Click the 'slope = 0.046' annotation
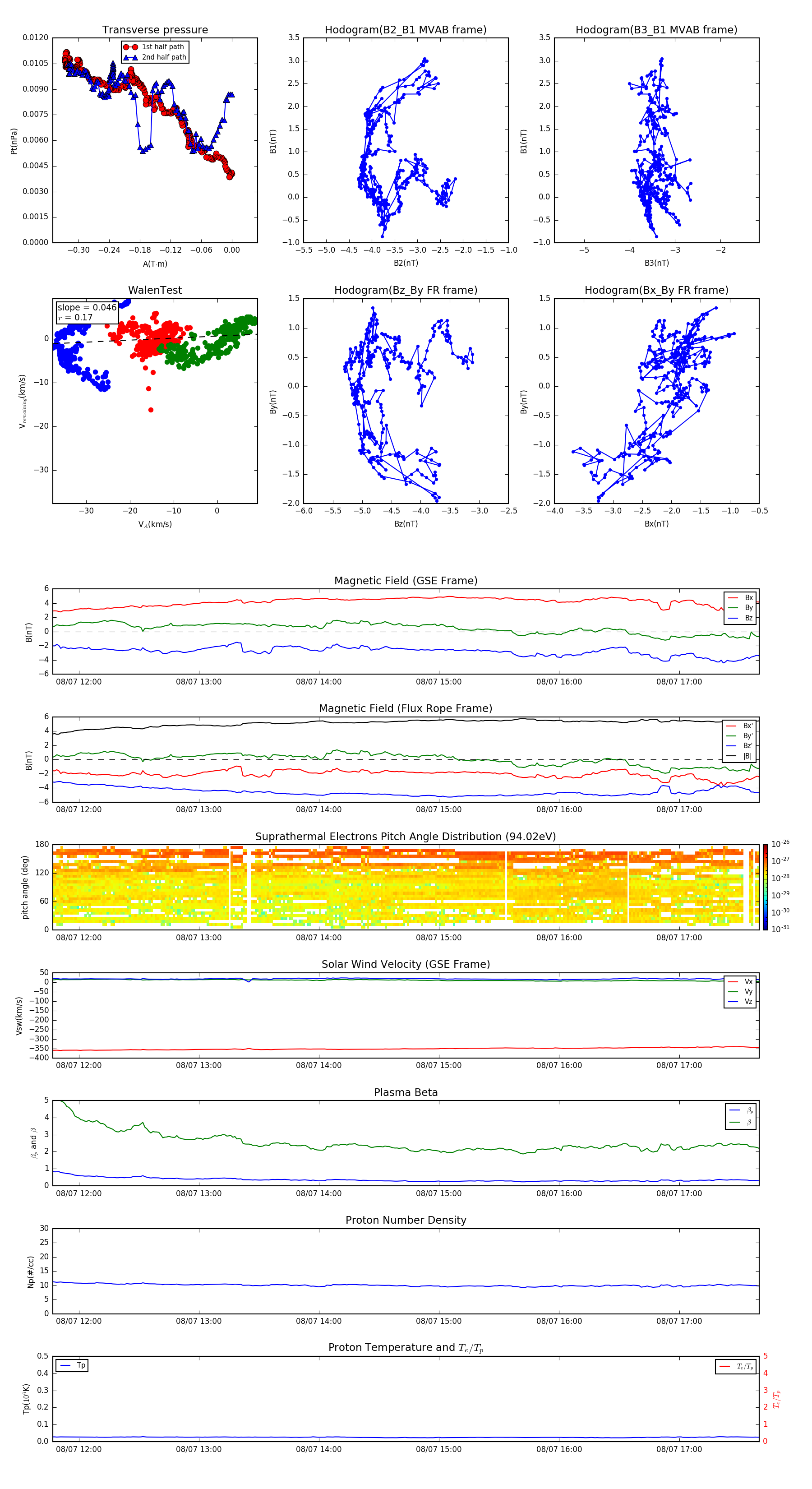812x1489 pixels. 87,308
